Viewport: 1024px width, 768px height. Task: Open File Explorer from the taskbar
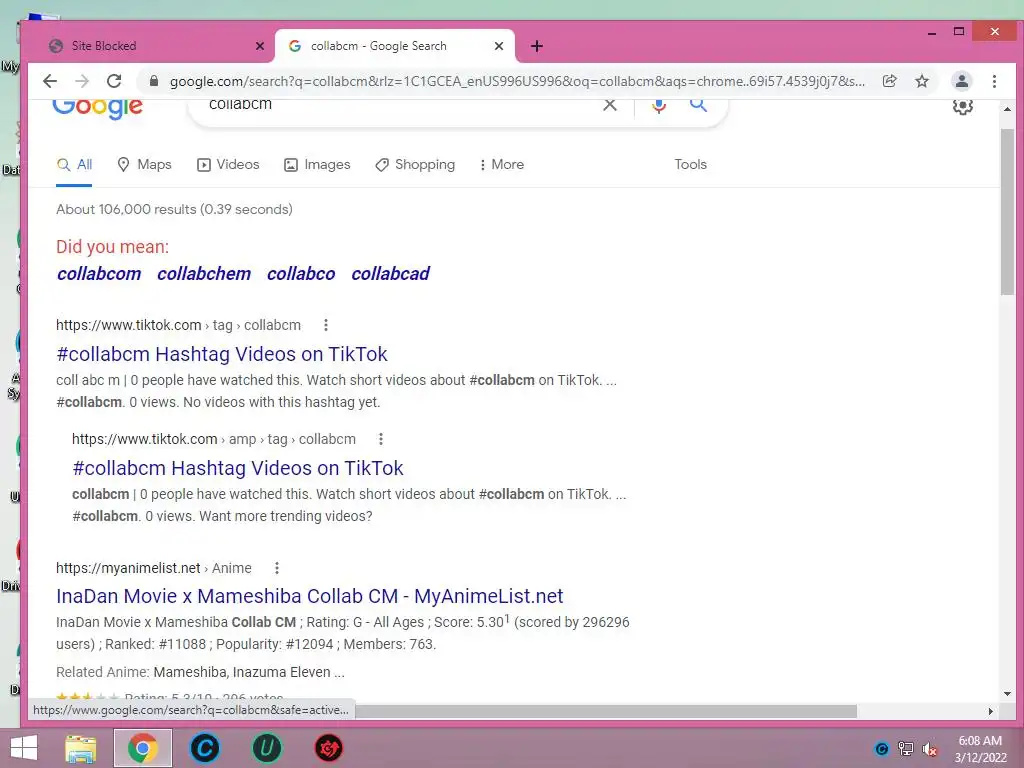point(81,748)
